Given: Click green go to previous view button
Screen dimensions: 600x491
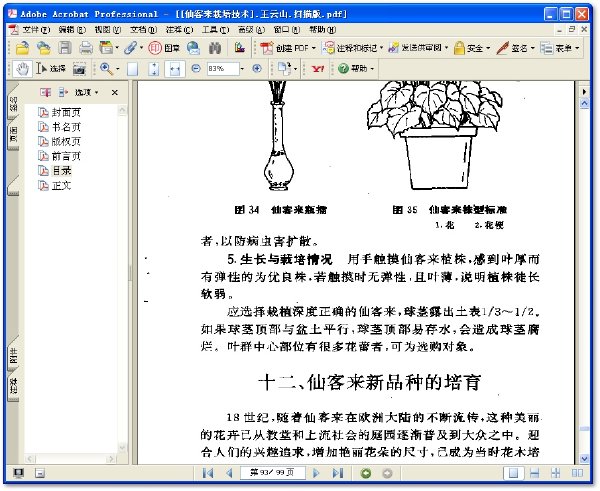Looking at the screenshot, I should pos(366,473).
